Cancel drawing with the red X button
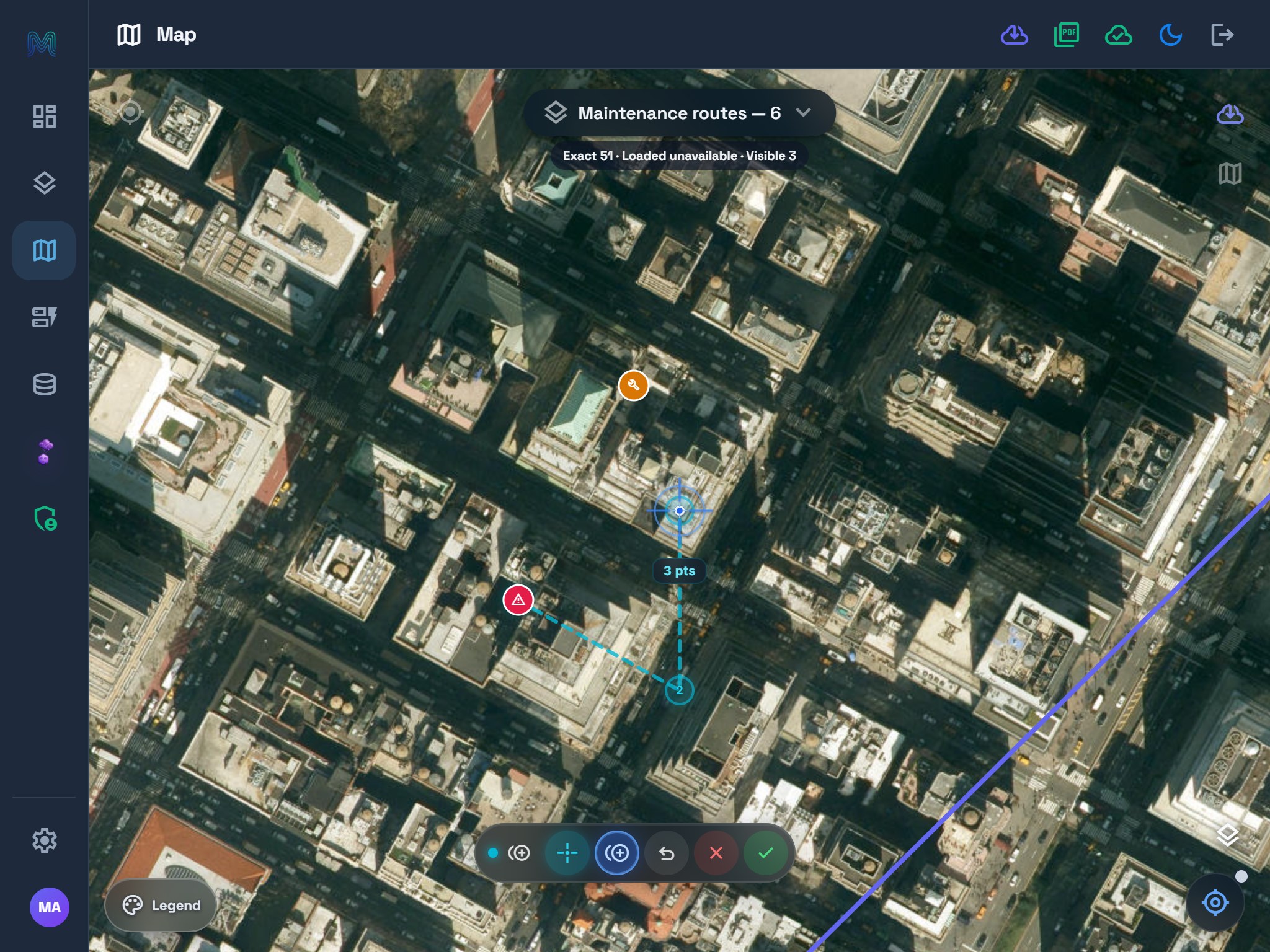Image resolution: width=1270 pixels, height=952 pixels. tap(716, 853)
